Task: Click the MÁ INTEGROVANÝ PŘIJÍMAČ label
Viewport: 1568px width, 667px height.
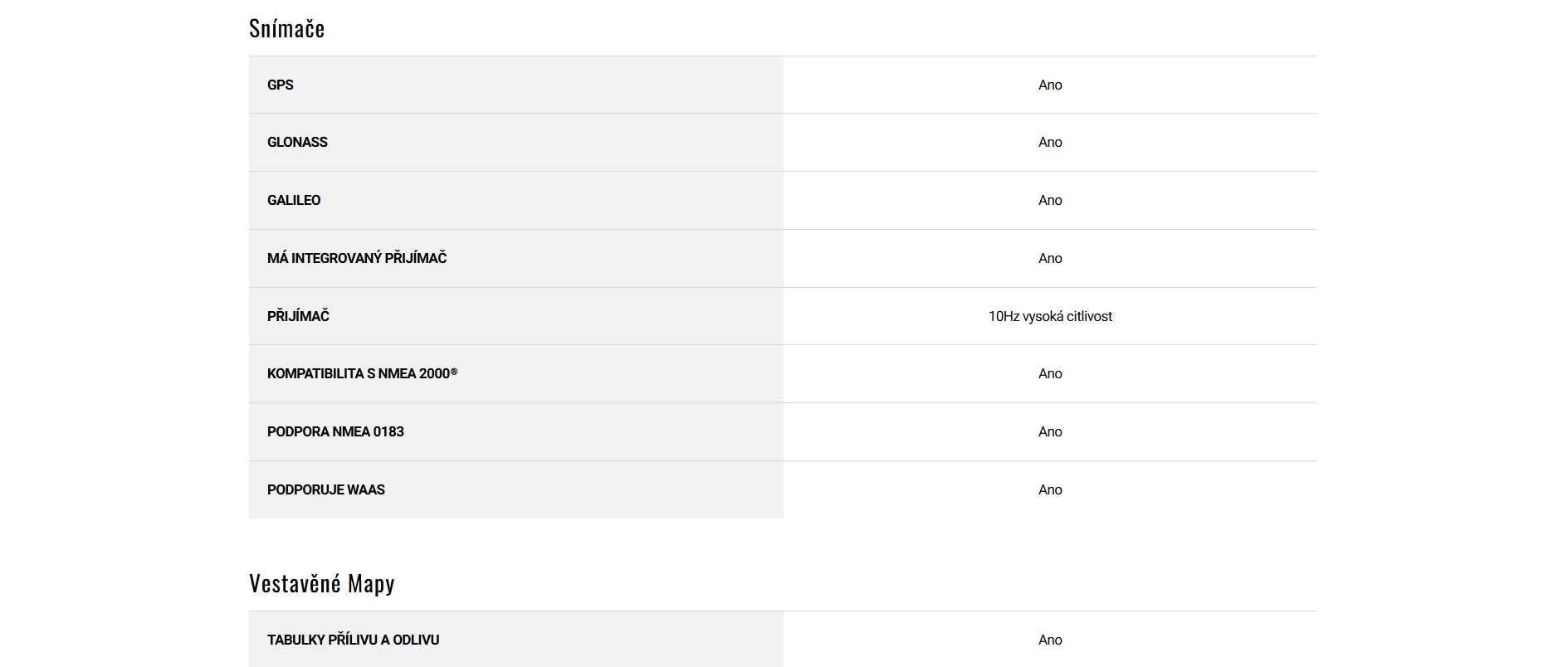Action: tap(357, 258)
